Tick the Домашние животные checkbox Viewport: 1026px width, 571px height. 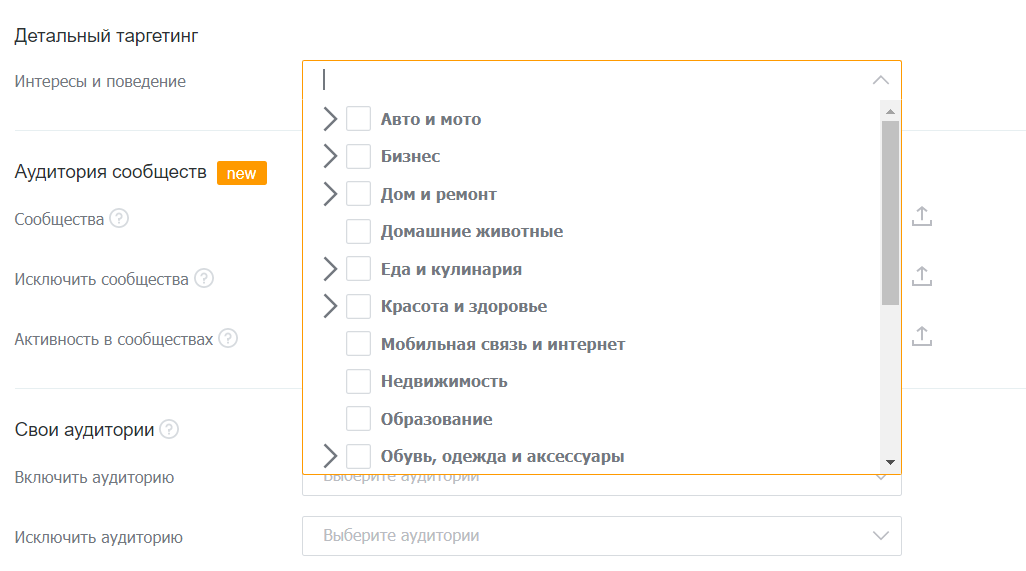pos(359,232)
